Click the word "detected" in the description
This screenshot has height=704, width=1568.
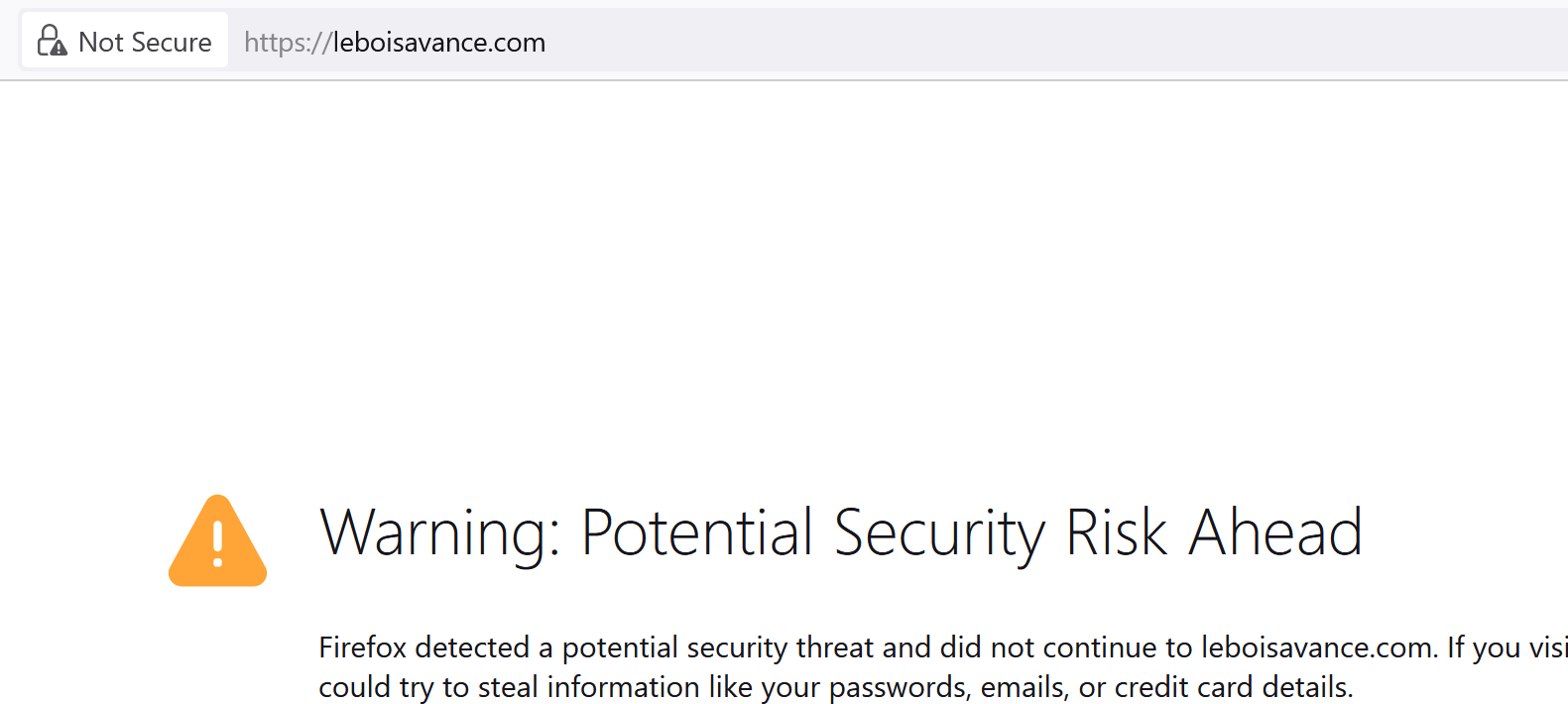[x=472, y=647]
